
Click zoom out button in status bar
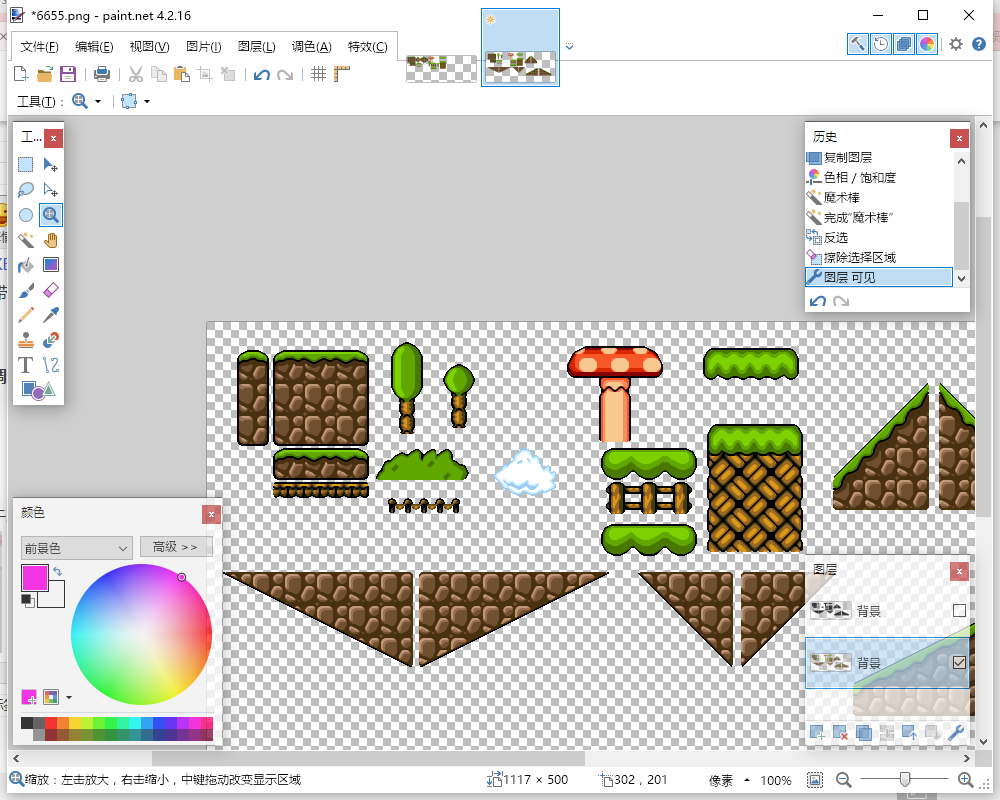843,780
